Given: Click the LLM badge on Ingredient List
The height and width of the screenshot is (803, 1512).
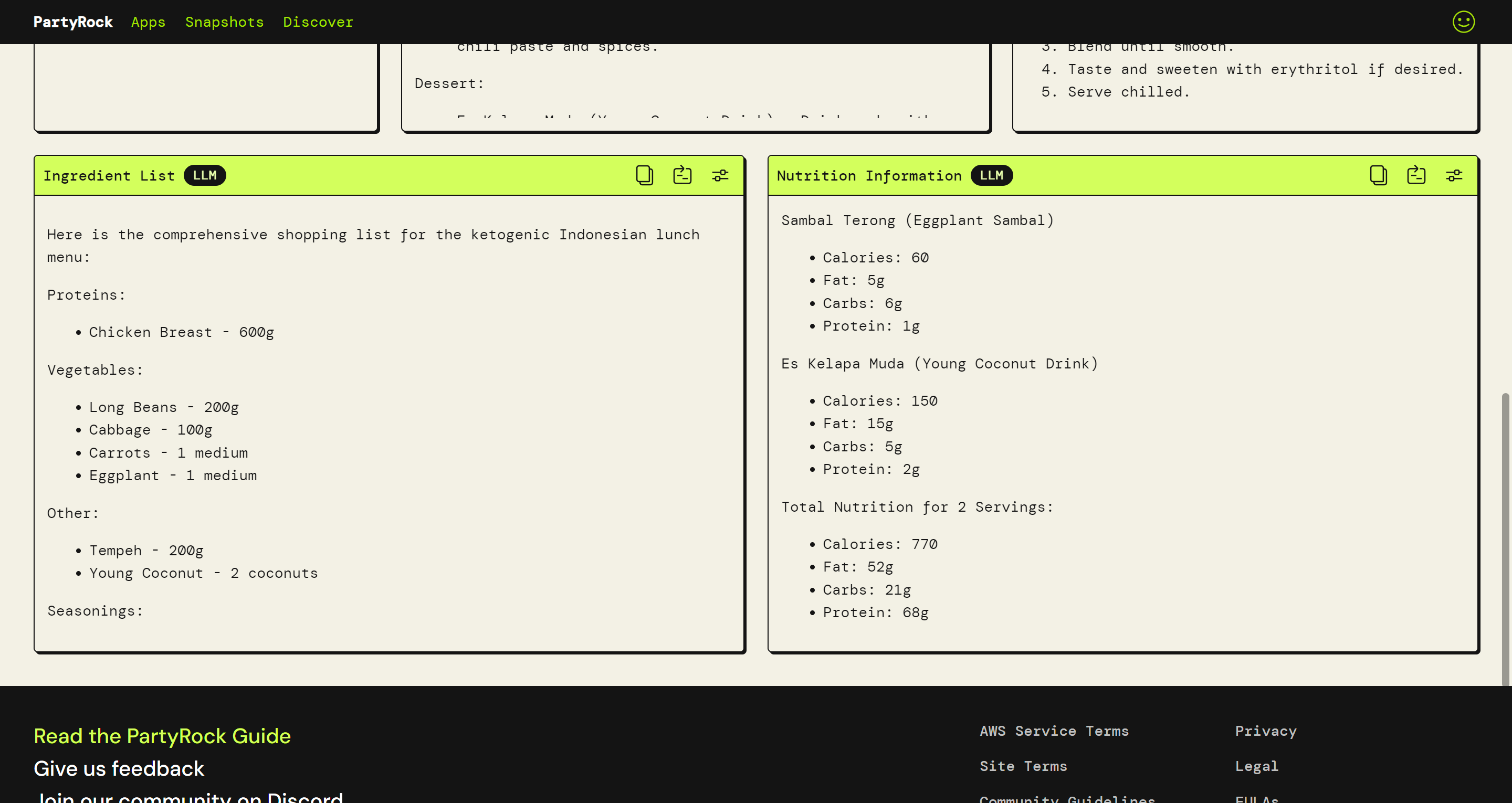Looking at the screenshot, I should (x=205, y=175).
